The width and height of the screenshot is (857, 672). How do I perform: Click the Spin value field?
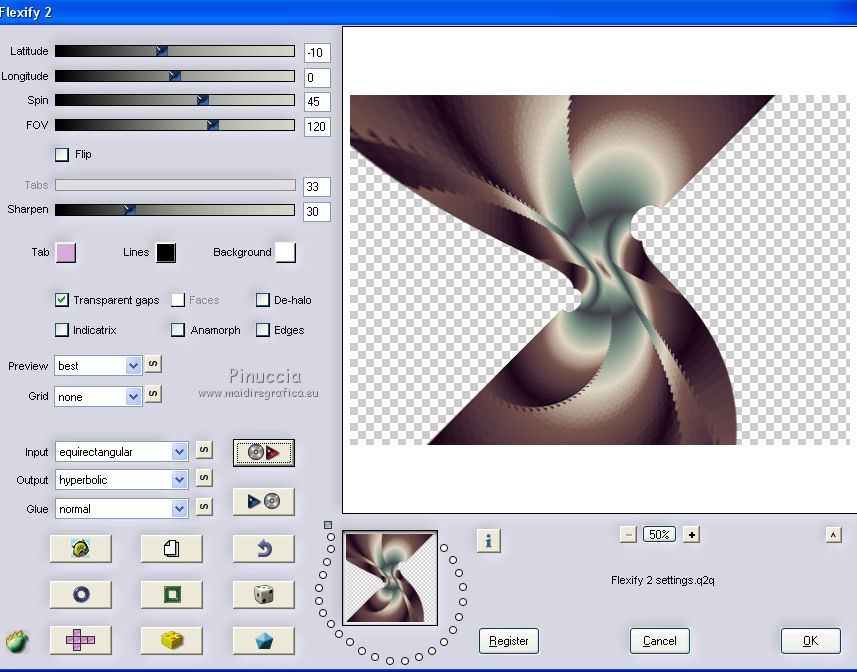coord(317,102)
